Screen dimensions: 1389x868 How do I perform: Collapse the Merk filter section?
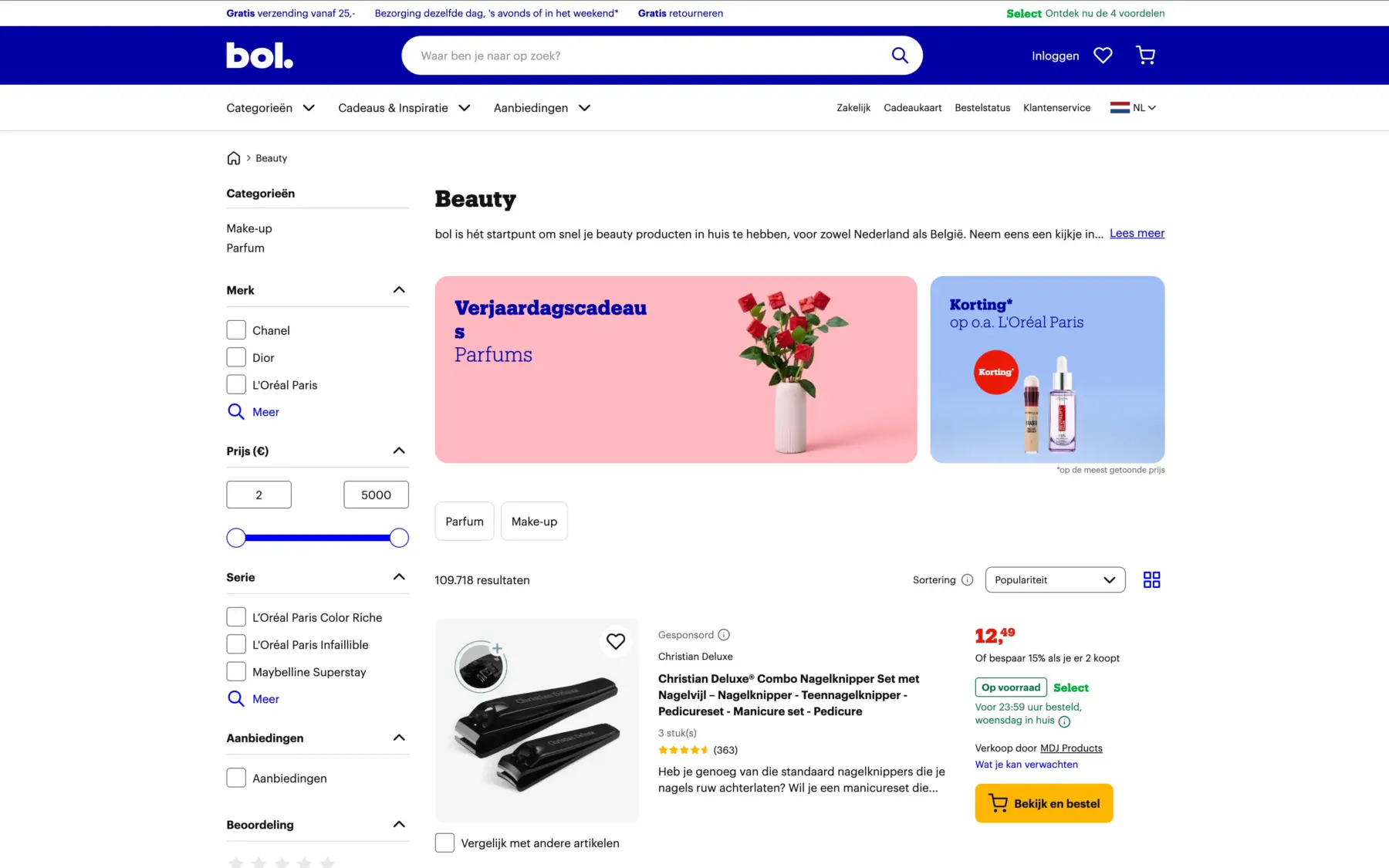(399, 290)
